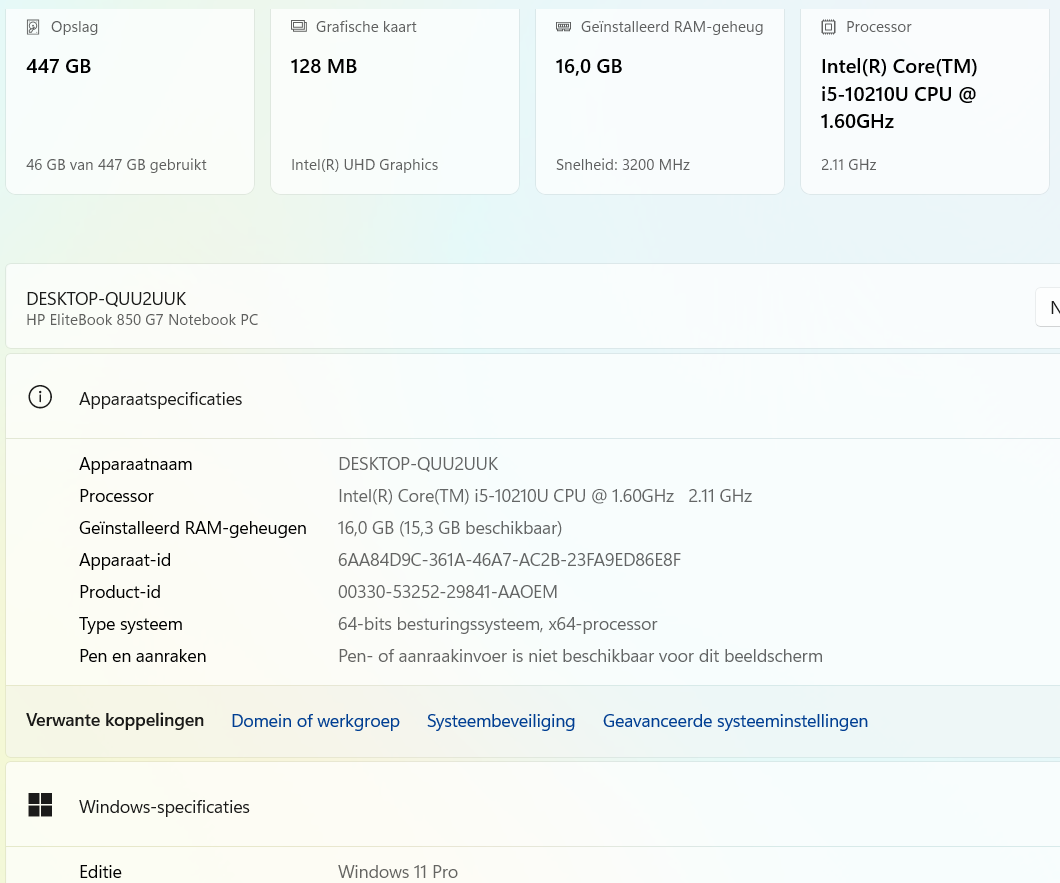The width and height of the screenshot is (1060, 883).
Task: Select the bold "447 GB" storage value
Action: (x=59, y=66)
